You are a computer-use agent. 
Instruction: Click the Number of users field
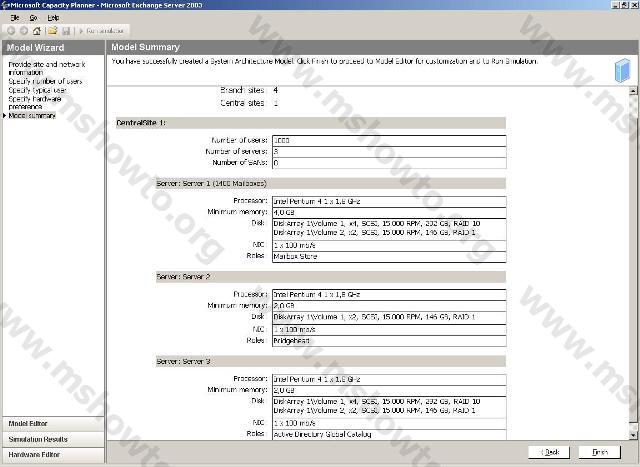(x=389, y=140)
